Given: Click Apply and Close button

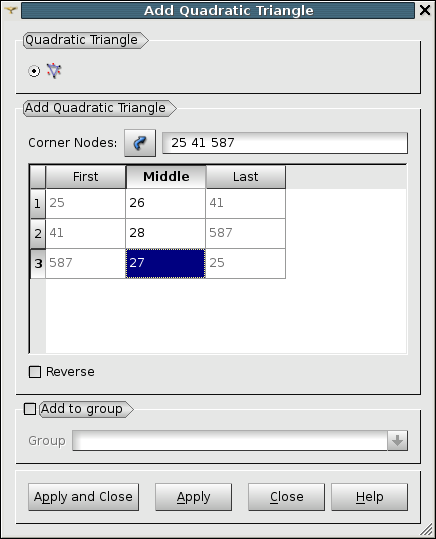Looking at the screenshot, I should pyautogui.click(x=84, y=497).
